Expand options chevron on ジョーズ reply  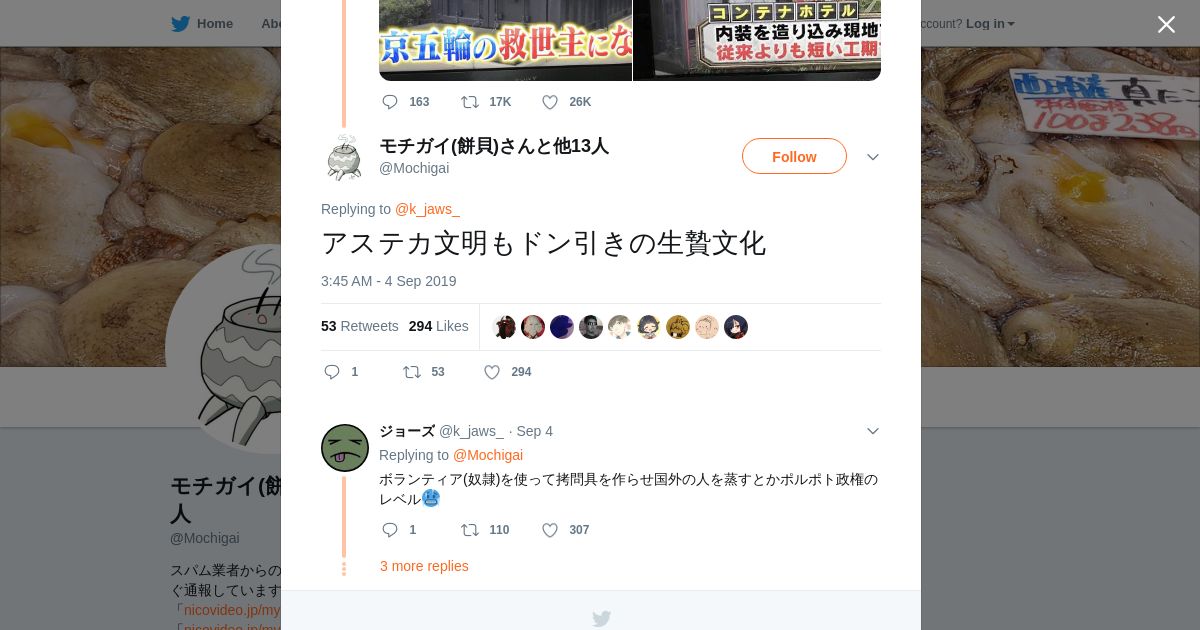click(x=872, y=431)
